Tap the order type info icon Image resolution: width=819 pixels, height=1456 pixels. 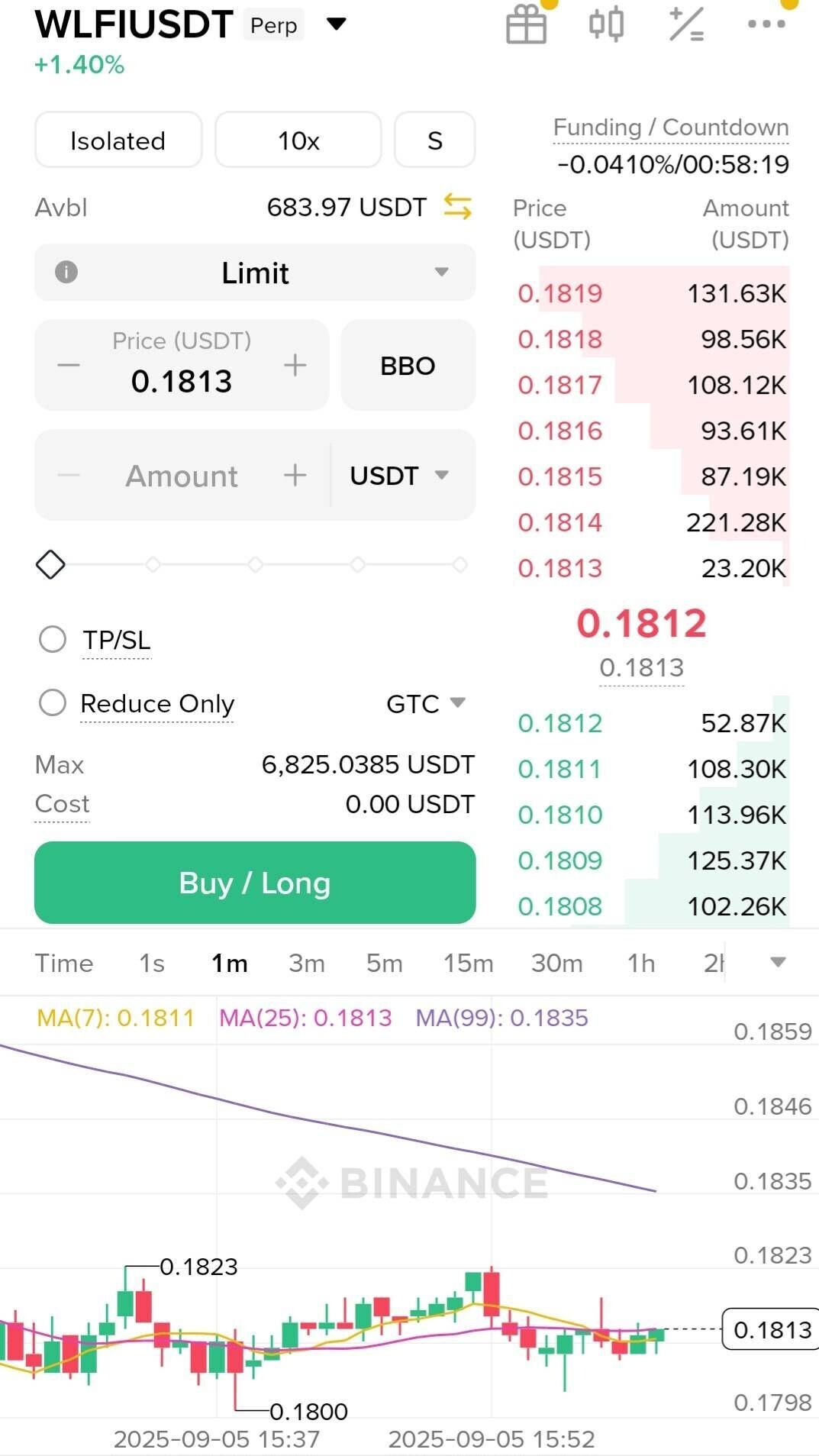(66, 273)
